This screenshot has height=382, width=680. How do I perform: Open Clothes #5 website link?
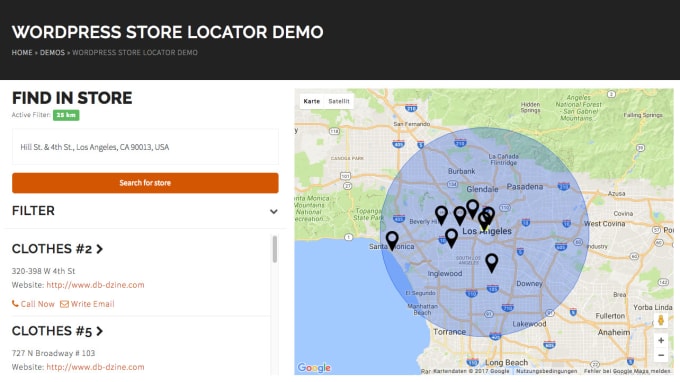click(x=95, y=367)
